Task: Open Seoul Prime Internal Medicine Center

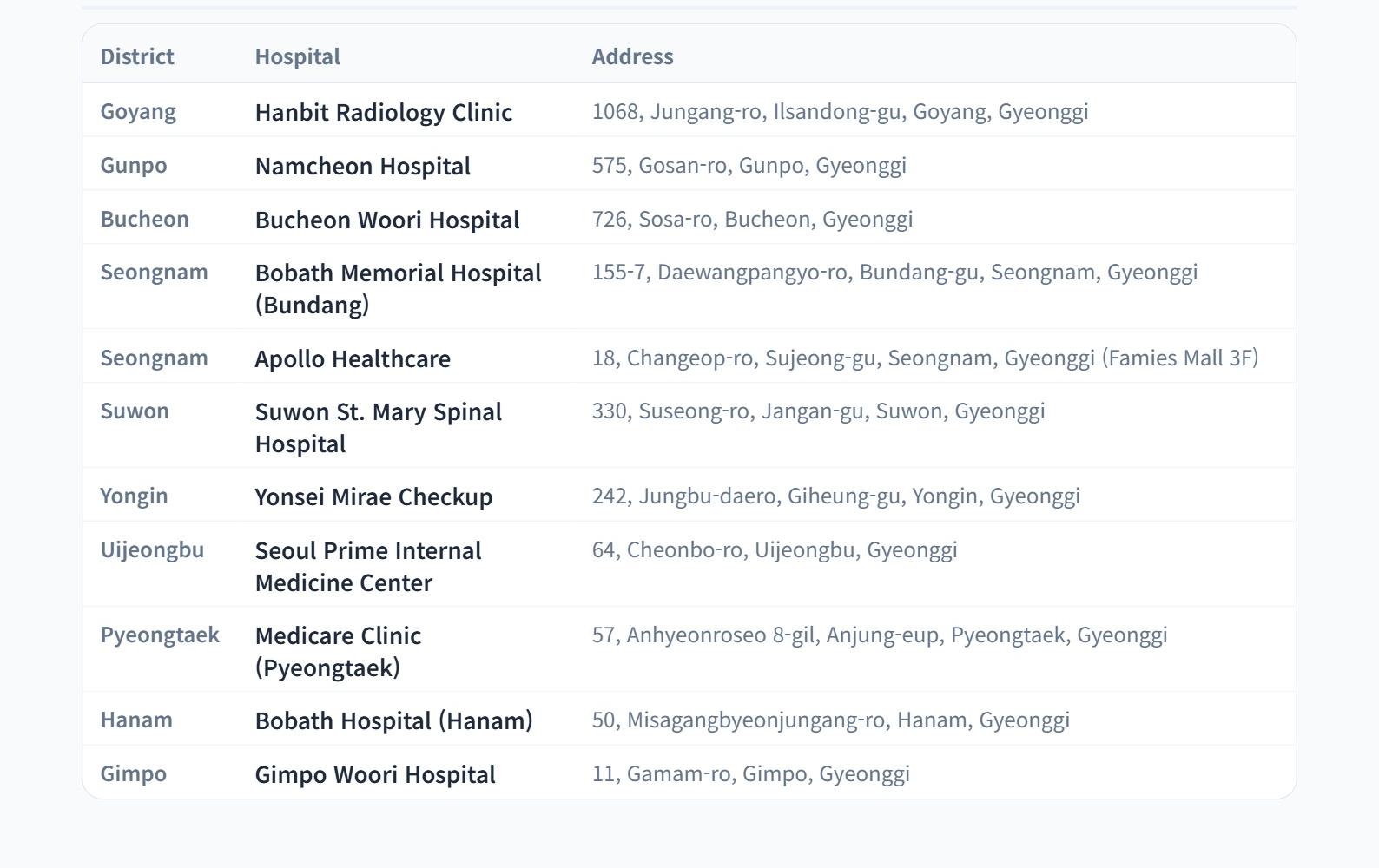Action: [x=367, y=566]
